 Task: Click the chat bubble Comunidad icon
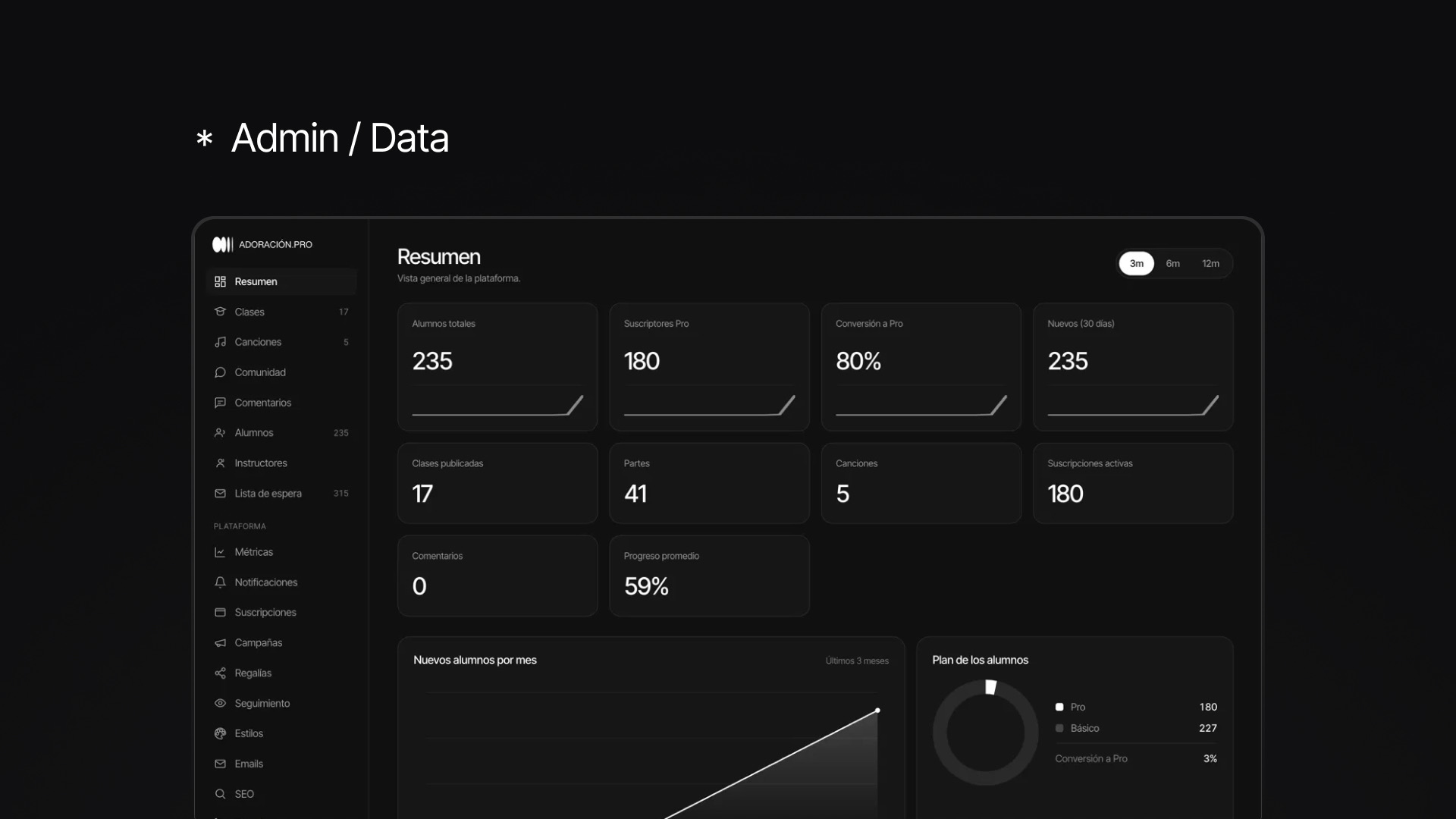tap(220, 372)
